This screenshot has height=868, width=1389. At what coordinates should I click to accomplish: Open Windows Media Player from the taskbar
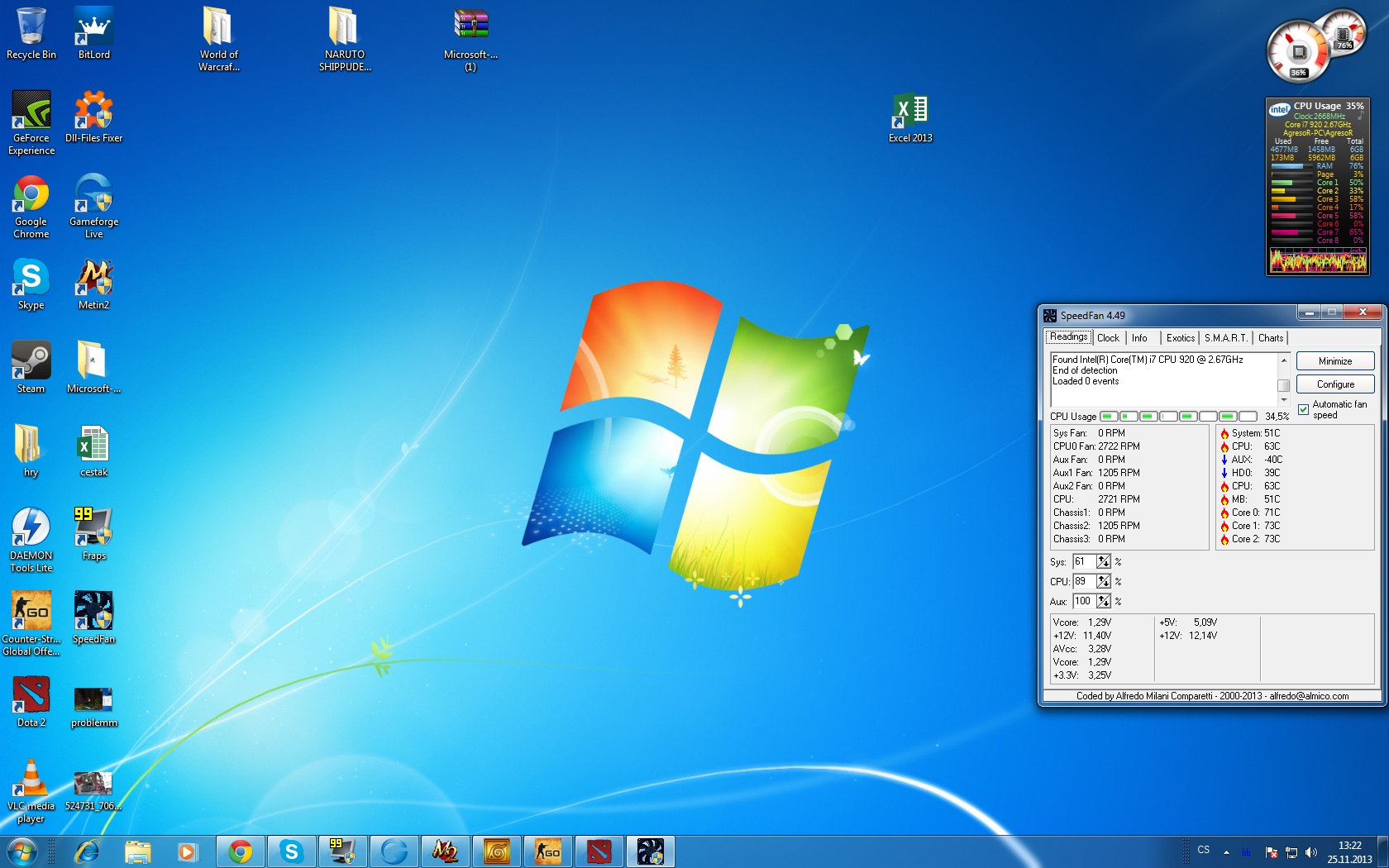(189, 851)
